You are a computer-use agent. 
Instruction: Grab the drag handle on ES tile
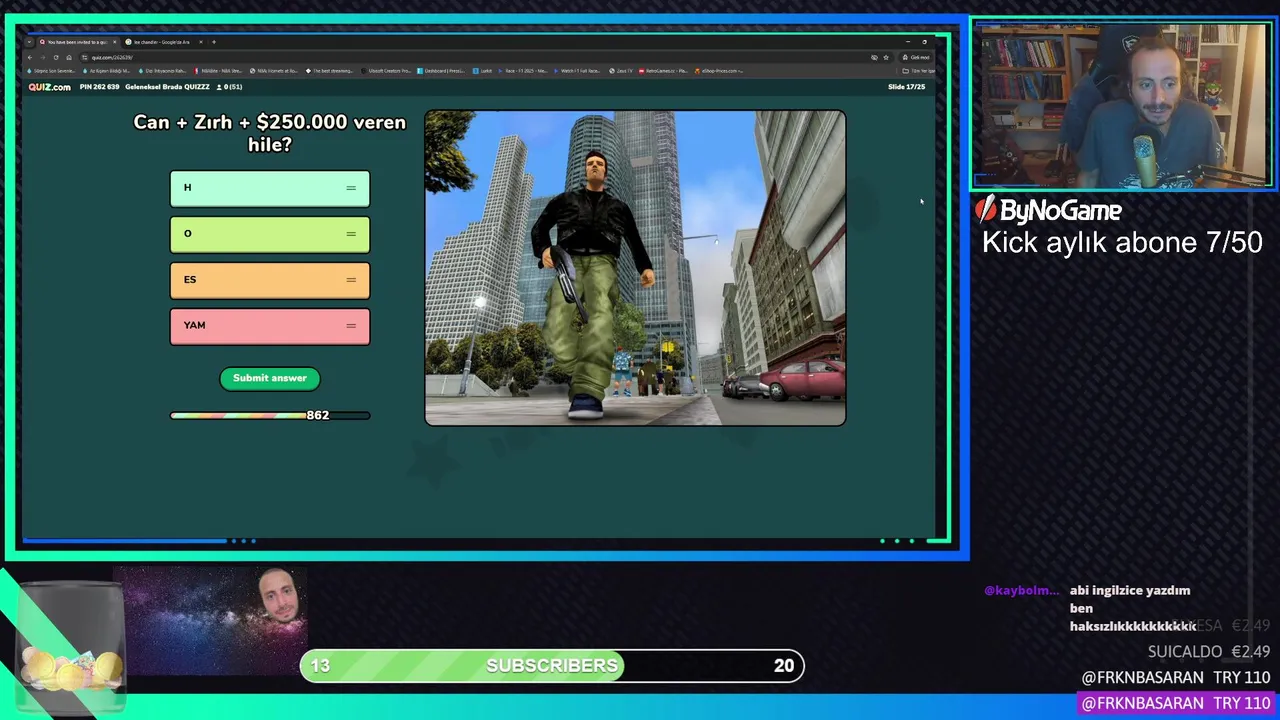[351, 280]
